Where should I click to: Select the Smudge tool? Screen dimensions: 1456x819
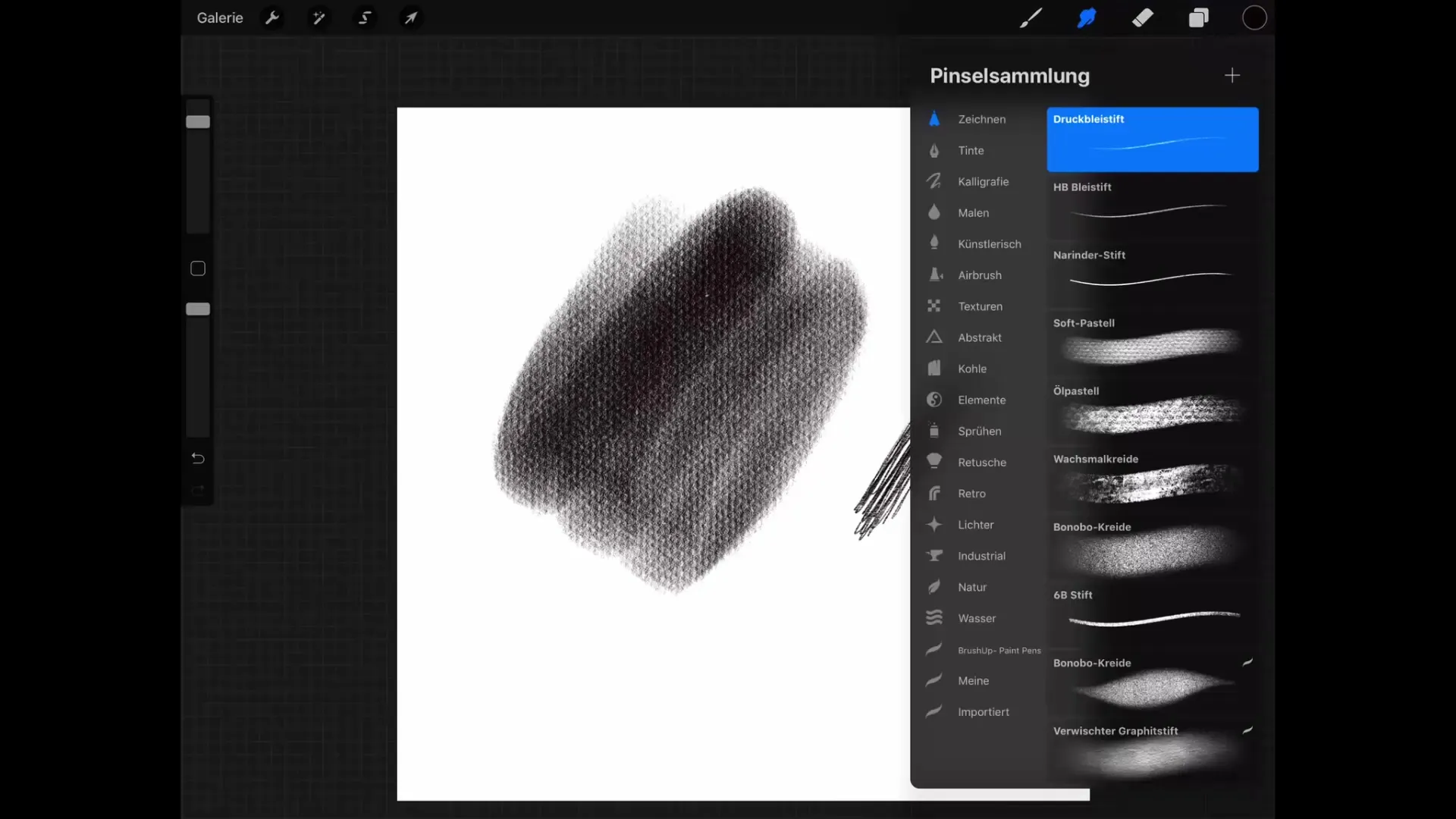click(1086, 17)
